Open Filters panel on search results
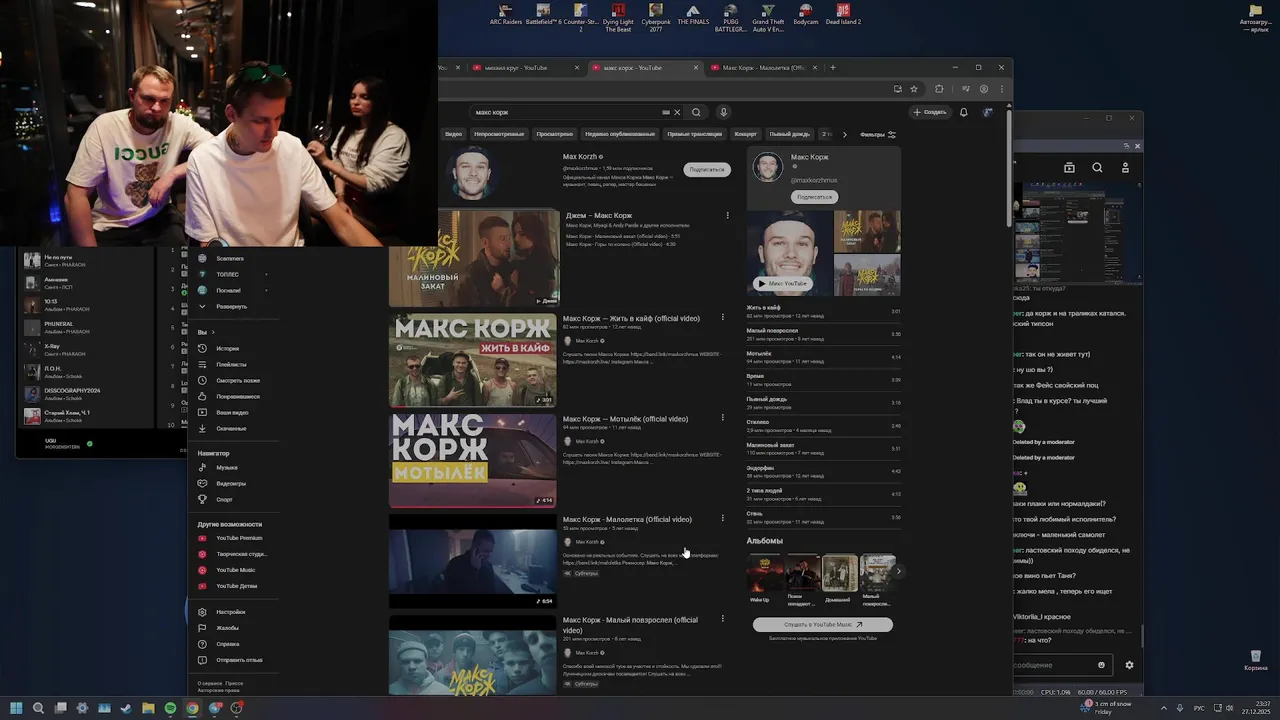The image size is (1280, 720). point(879,134)
